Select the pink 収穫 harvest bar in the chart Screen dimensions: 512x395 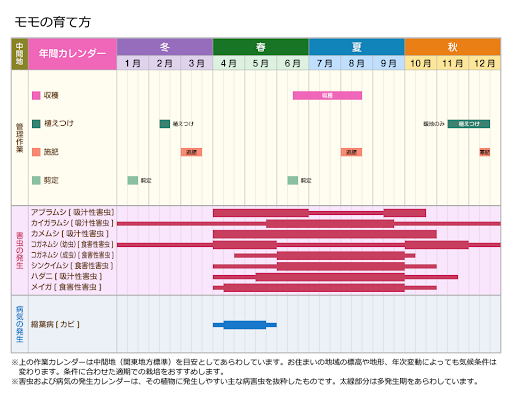[x=327, y=95]
